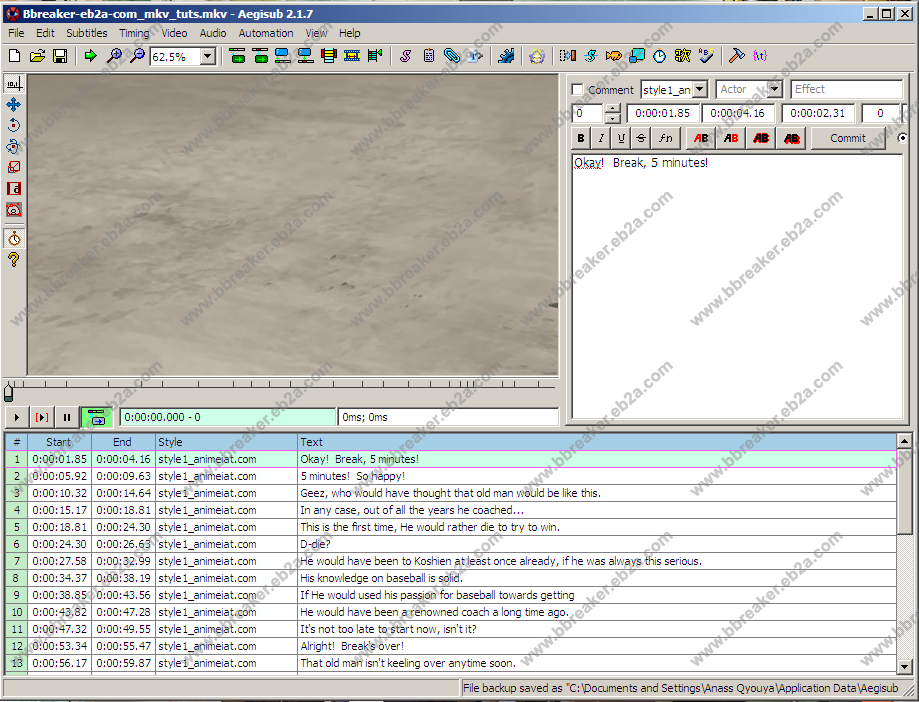Select the radio button beside Commit

point(903,139)
